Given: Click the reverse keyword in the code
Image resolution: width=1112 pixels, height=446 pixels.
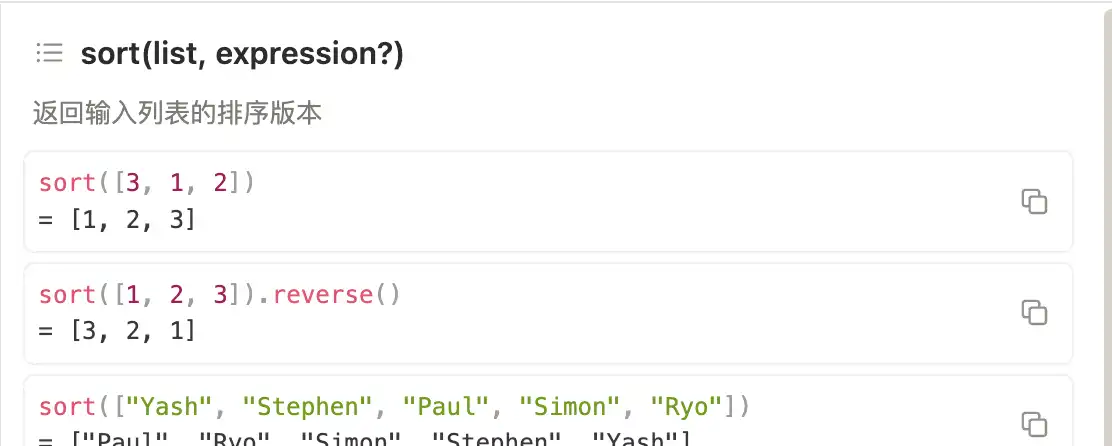Looking at the screenshot, I should point(321,295).
